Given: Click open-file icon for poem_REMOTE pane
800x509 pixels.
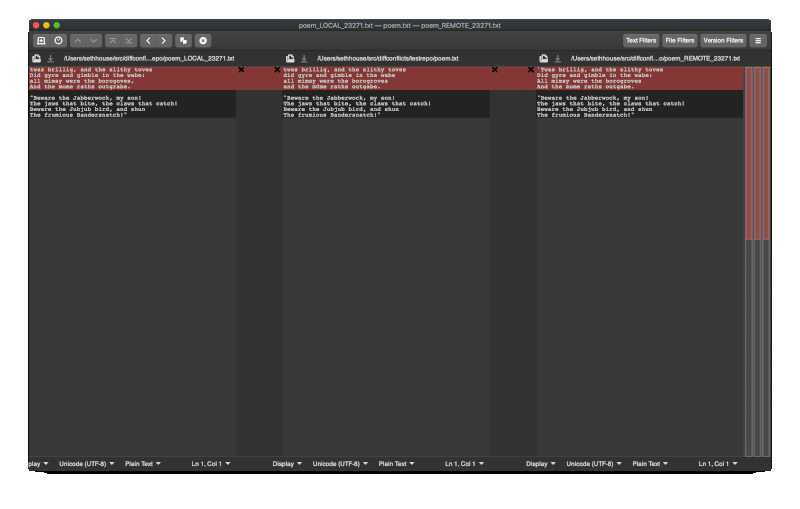Looking at the screenshot, I should 544,59.
